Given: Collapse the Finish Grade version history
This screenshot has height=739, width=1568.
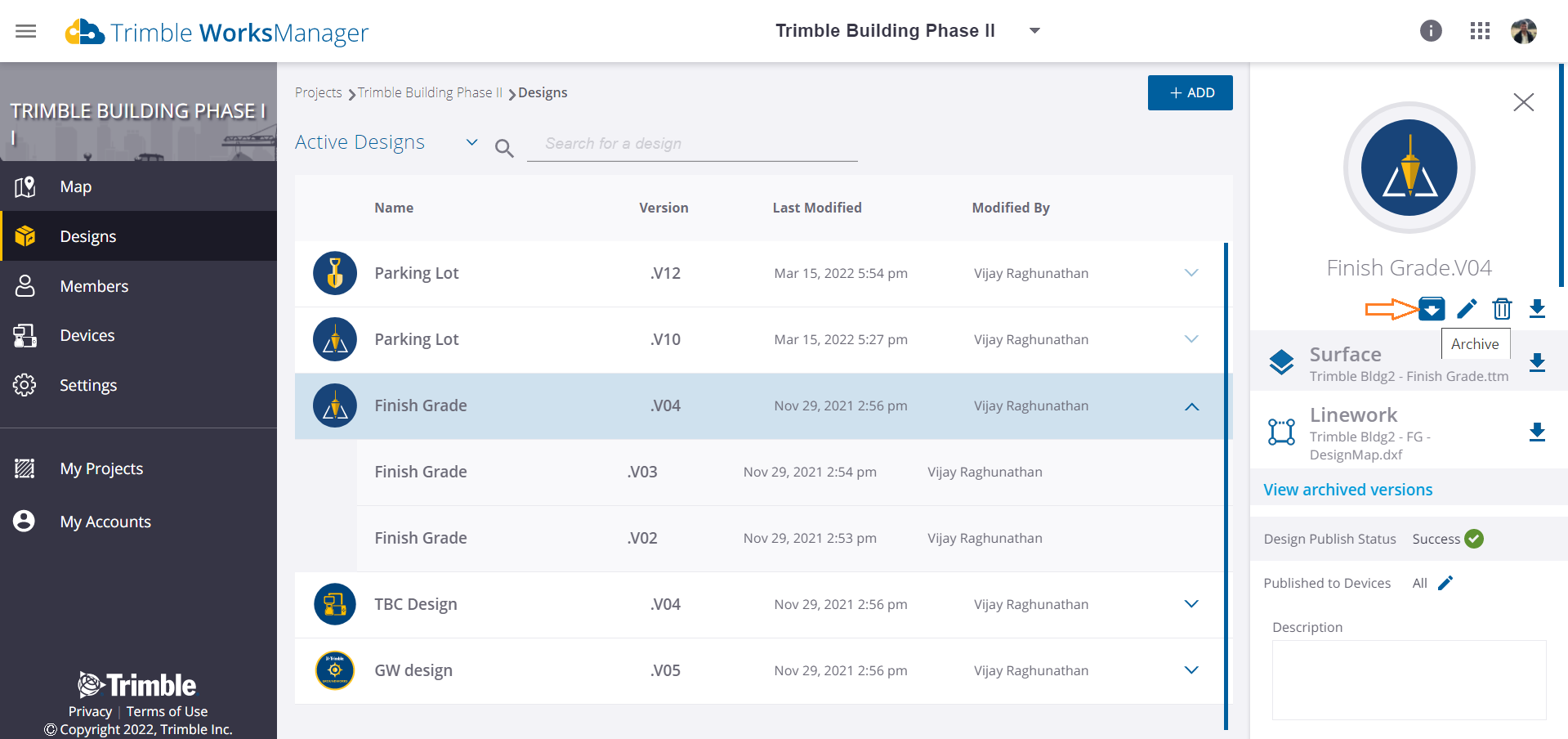Looking at the screenshot, I should tap(1191, 406).
